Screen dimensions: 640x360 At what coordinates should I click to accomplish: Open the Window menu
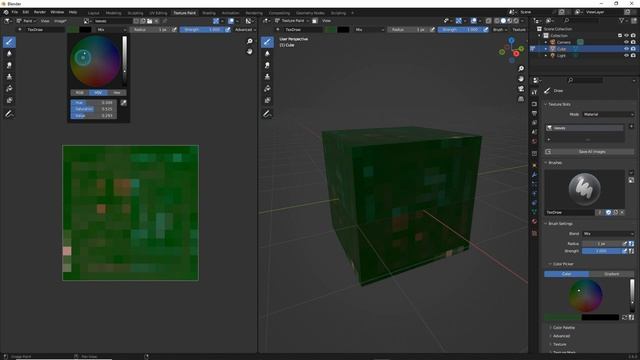(57, 12)
